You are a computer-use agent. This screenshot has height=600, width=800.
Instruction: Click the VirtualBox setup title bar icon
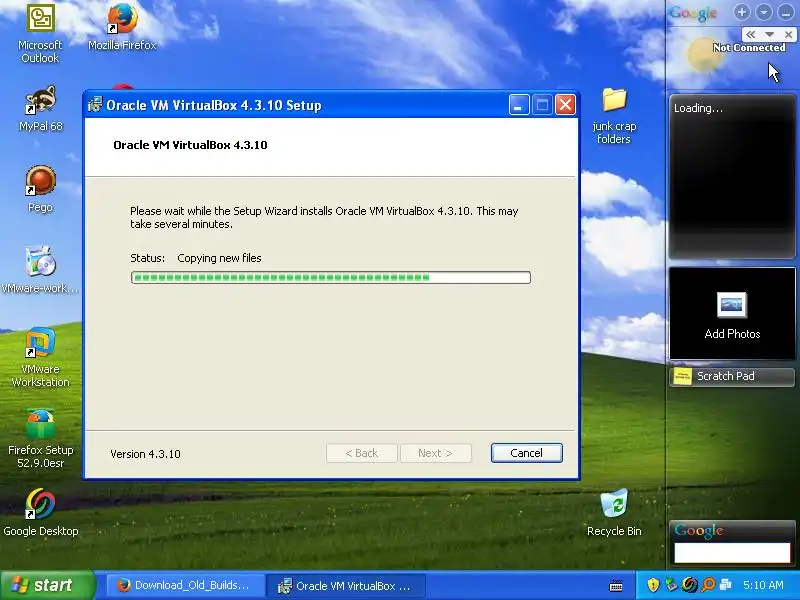coord(95,105)
